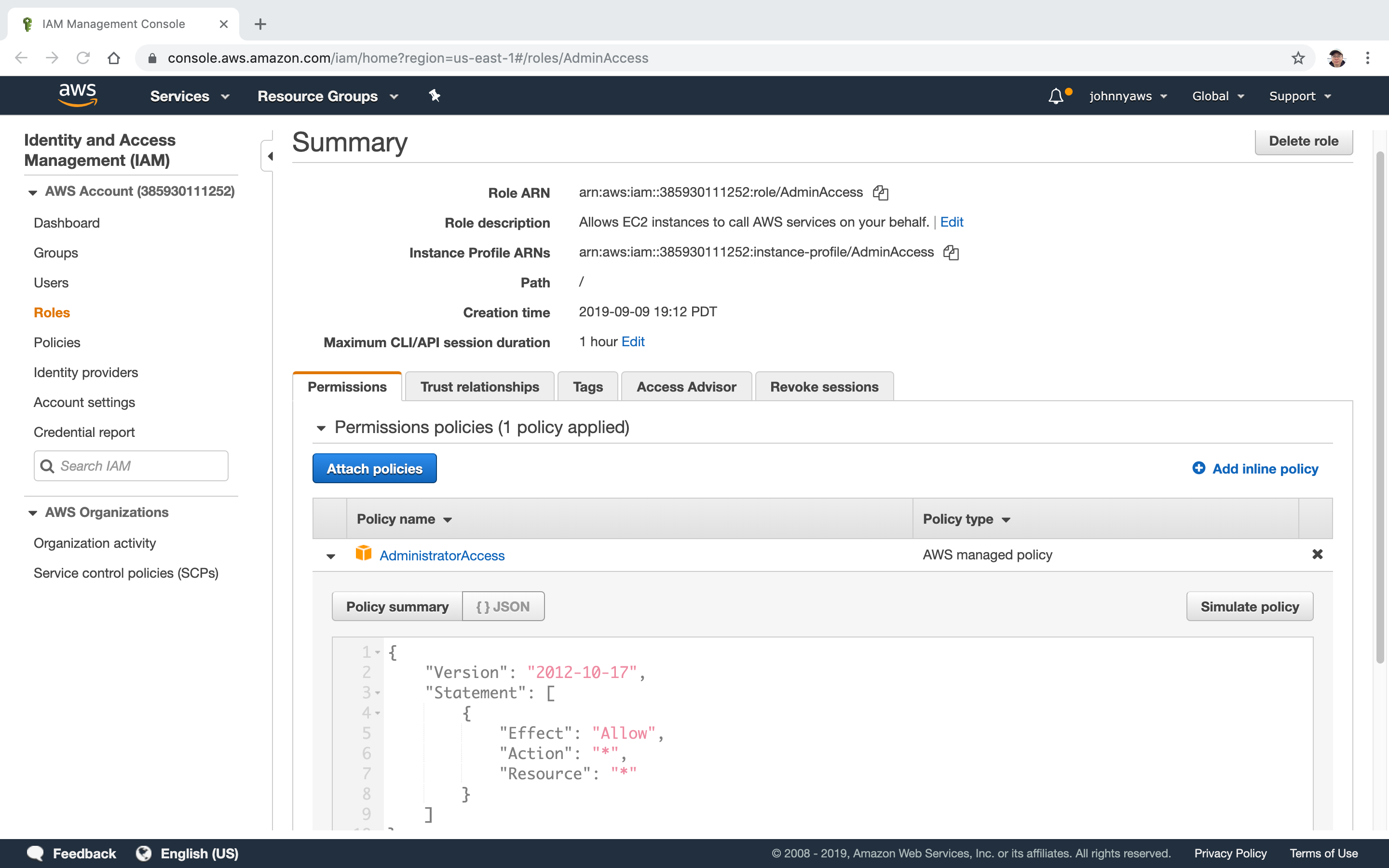
Task: Collapse the AWS Organizations section
Action: tap(33, 513)
